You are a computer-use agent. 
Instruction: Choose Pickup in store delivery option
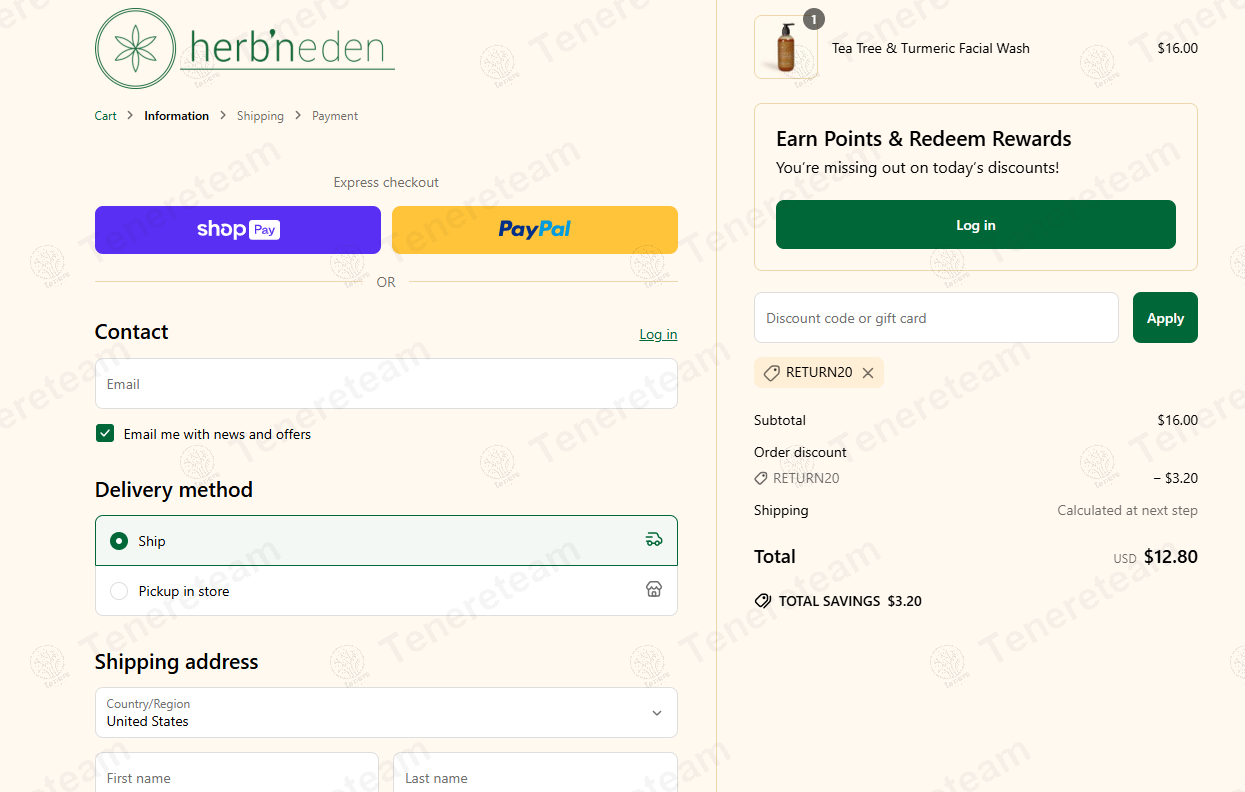point(119,591)
